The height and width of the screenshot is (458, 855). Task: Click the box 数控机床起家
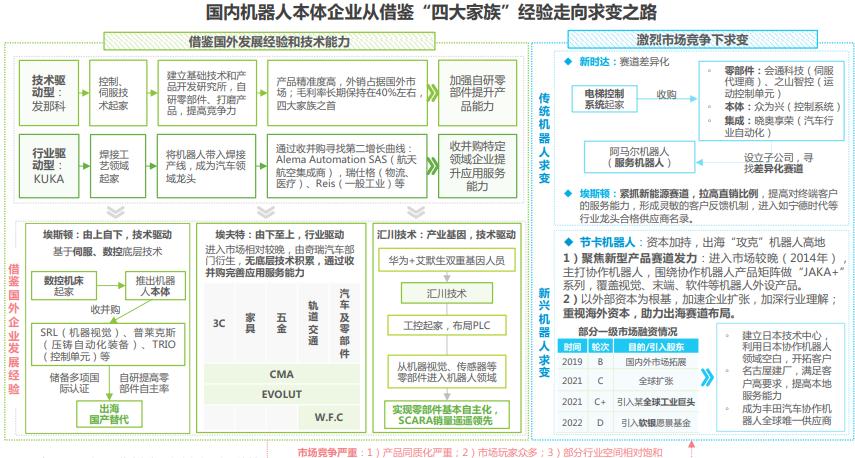tap(64, 286)
